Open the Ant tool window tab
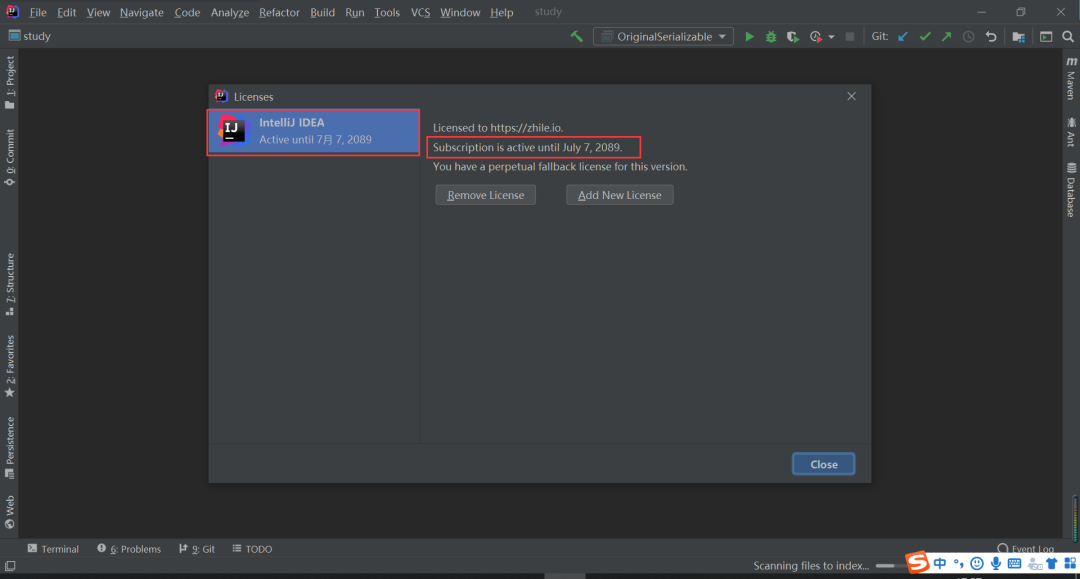This screenshot has width=1080, height=579. pyautogui.click(x=1071, y=131)
